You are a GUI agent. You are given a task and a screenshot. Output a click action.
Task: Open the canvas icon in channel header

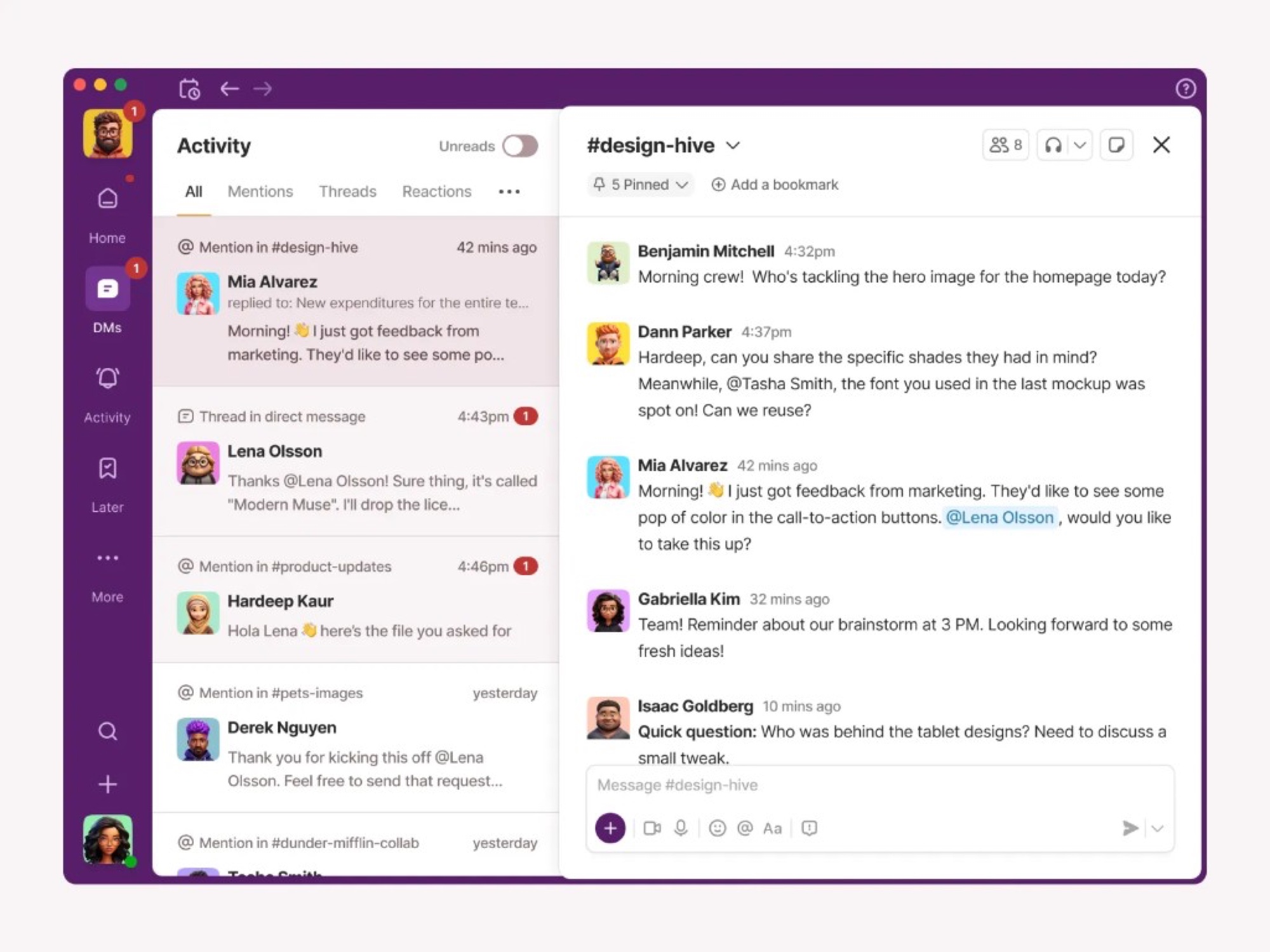pos(1116,145)
